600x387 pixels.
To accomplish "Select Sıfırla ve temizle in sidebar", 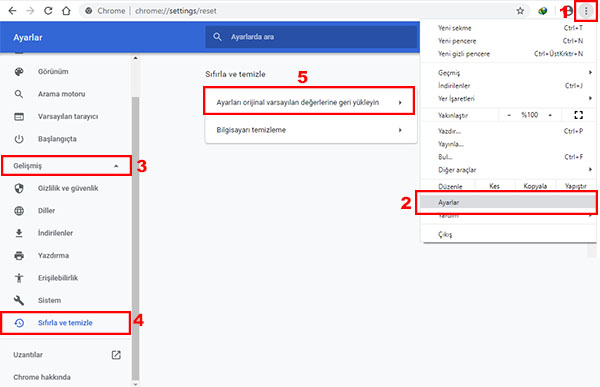I will (66, 323).
